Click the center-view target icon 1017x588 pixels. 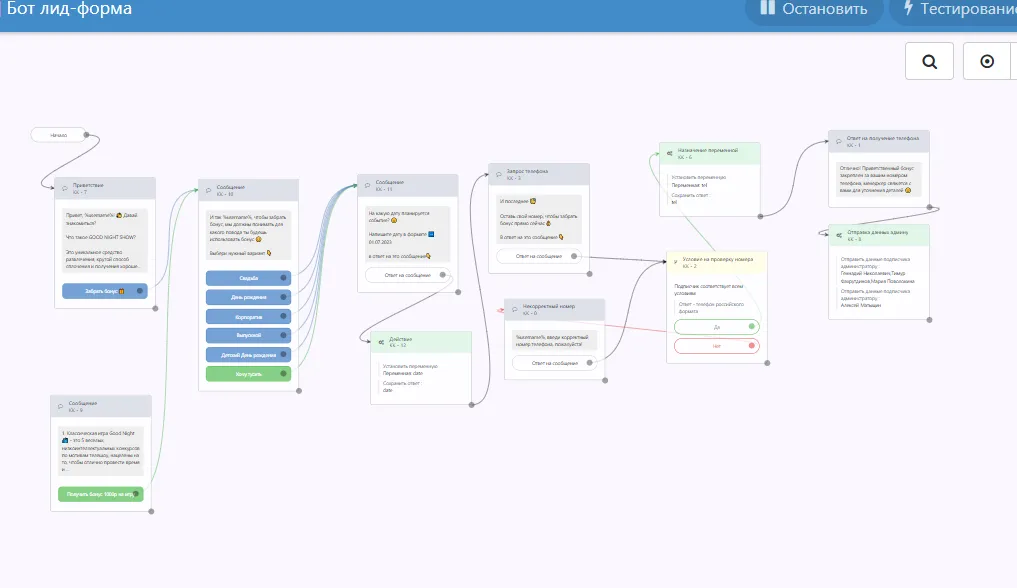(987, 61)
